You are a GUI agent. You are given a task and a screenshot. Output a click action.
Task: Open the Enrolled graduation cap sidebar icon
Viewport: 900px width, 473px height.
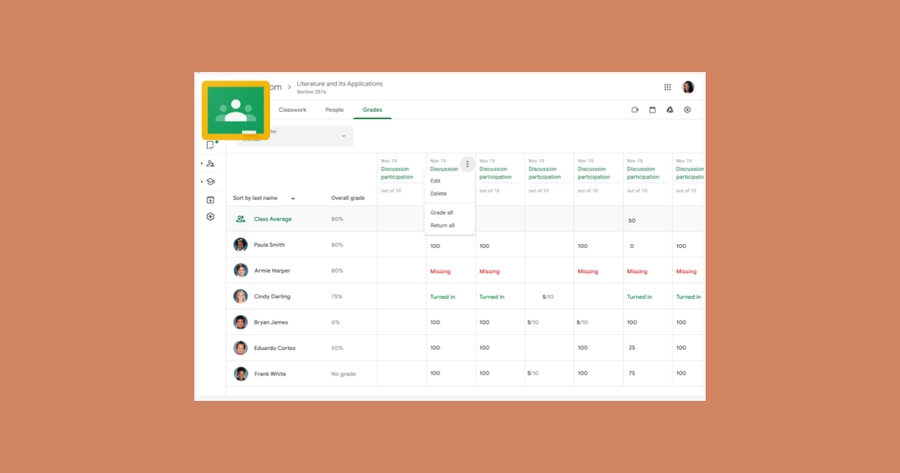(211, 181)
